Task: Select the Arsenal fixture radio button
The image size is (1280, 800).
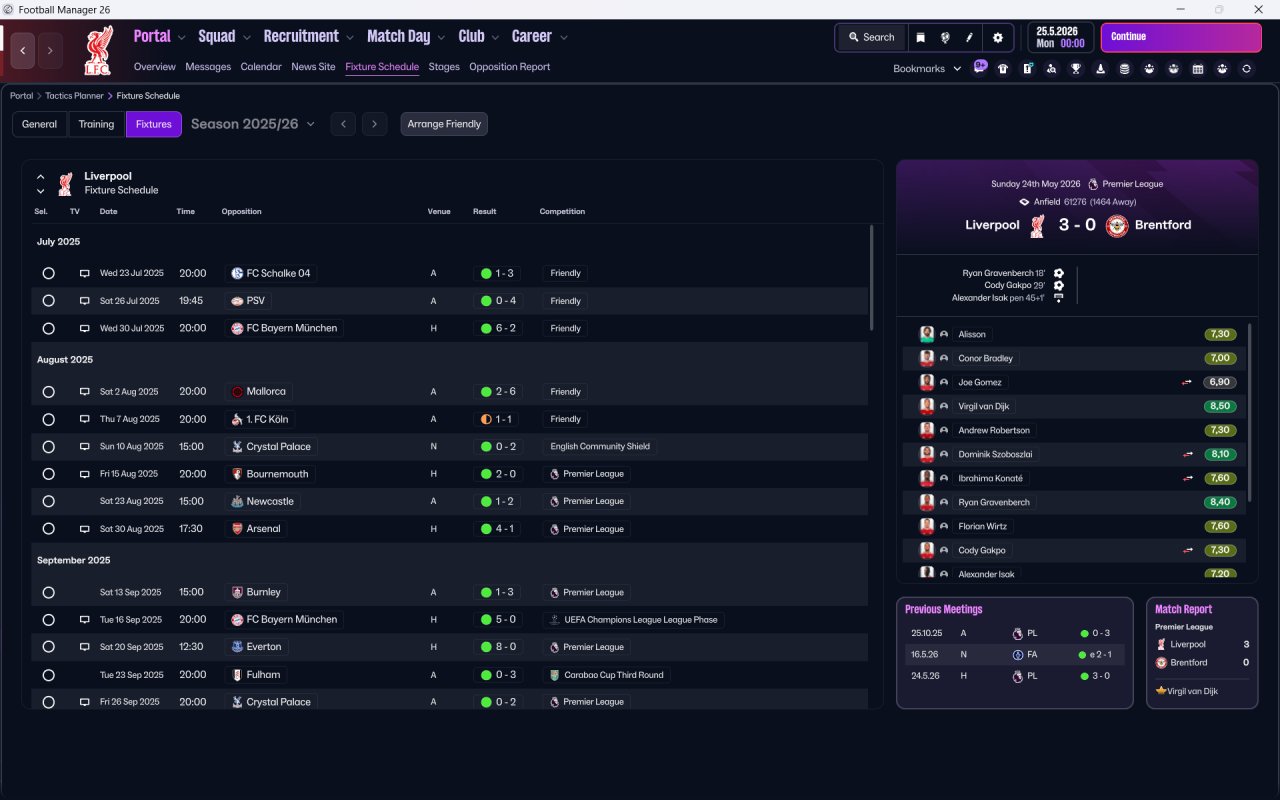Action: [x=48, y=529]
